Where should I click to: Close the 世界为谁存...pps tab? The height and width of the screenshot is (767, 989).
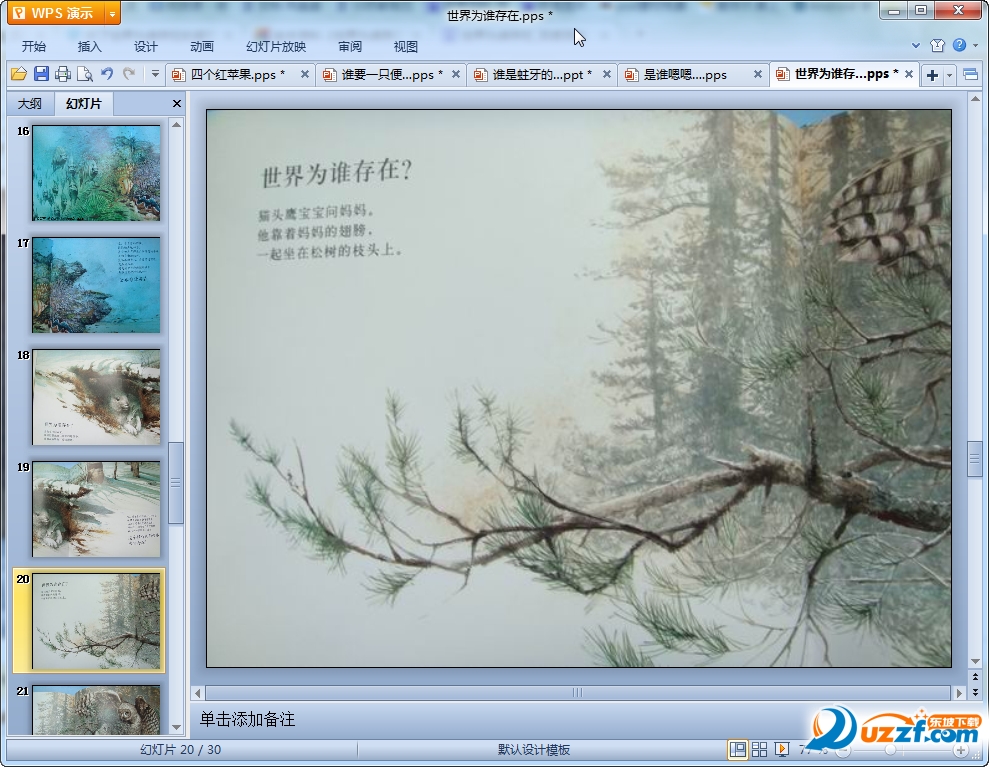pos(909,74)
